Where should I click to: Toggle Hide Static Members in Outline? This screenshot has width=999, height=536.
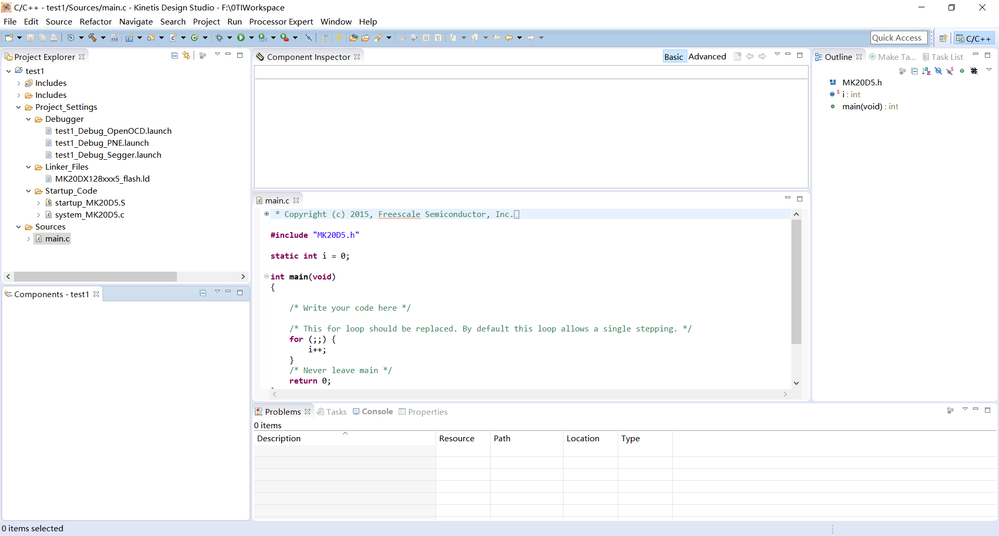click(950, 71)
